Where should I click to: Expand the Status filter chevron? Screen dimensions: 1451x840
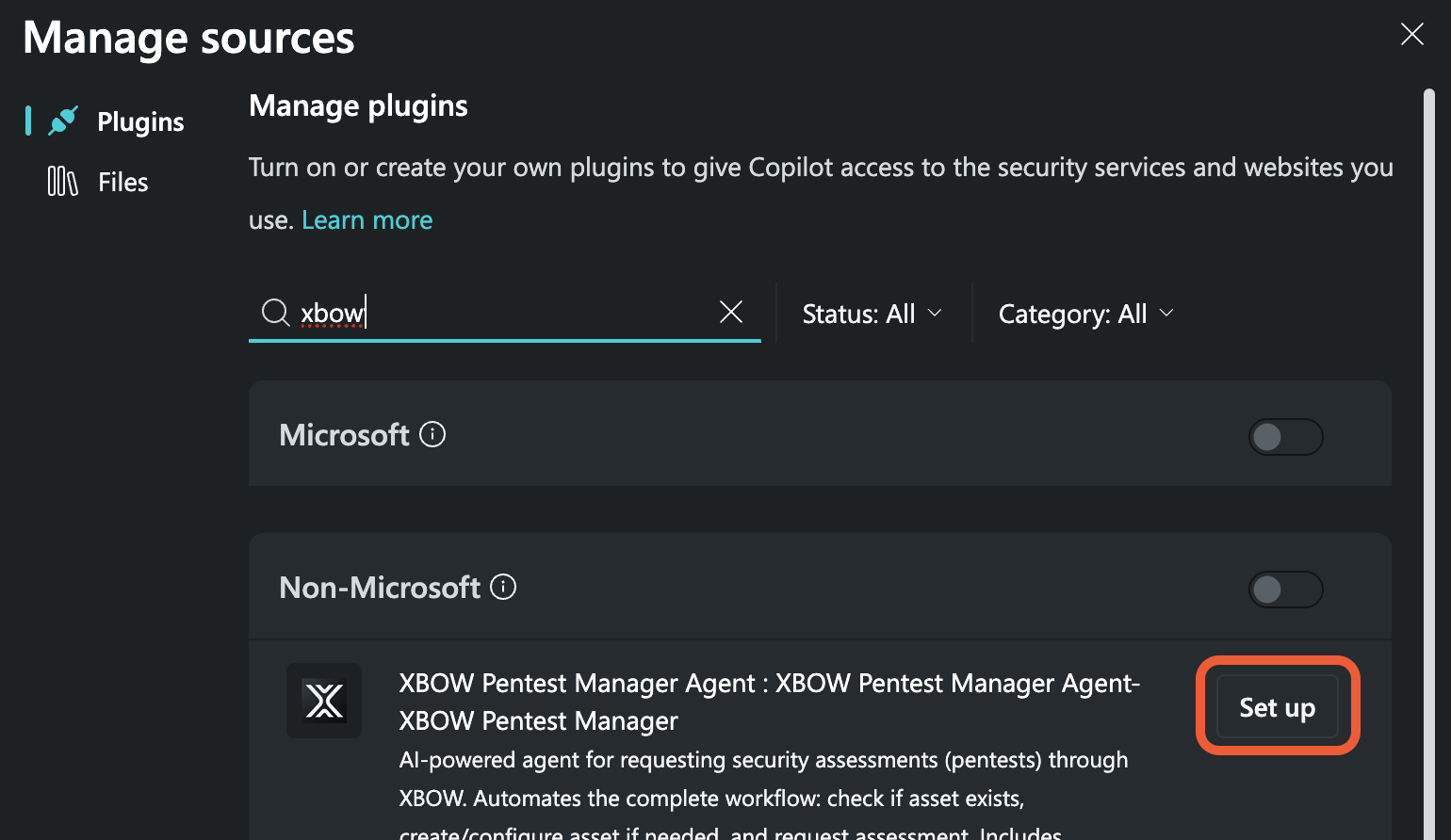pyautogui.click(x=936, y=313)
